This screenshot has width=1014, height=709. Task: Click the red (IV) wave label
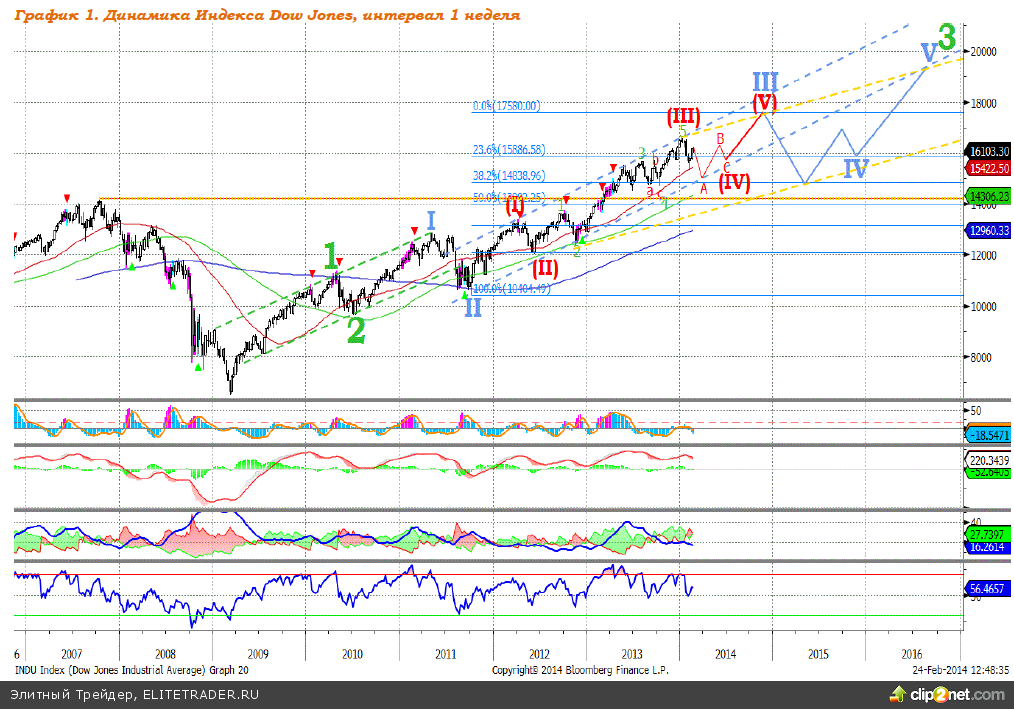click(735, 183)
